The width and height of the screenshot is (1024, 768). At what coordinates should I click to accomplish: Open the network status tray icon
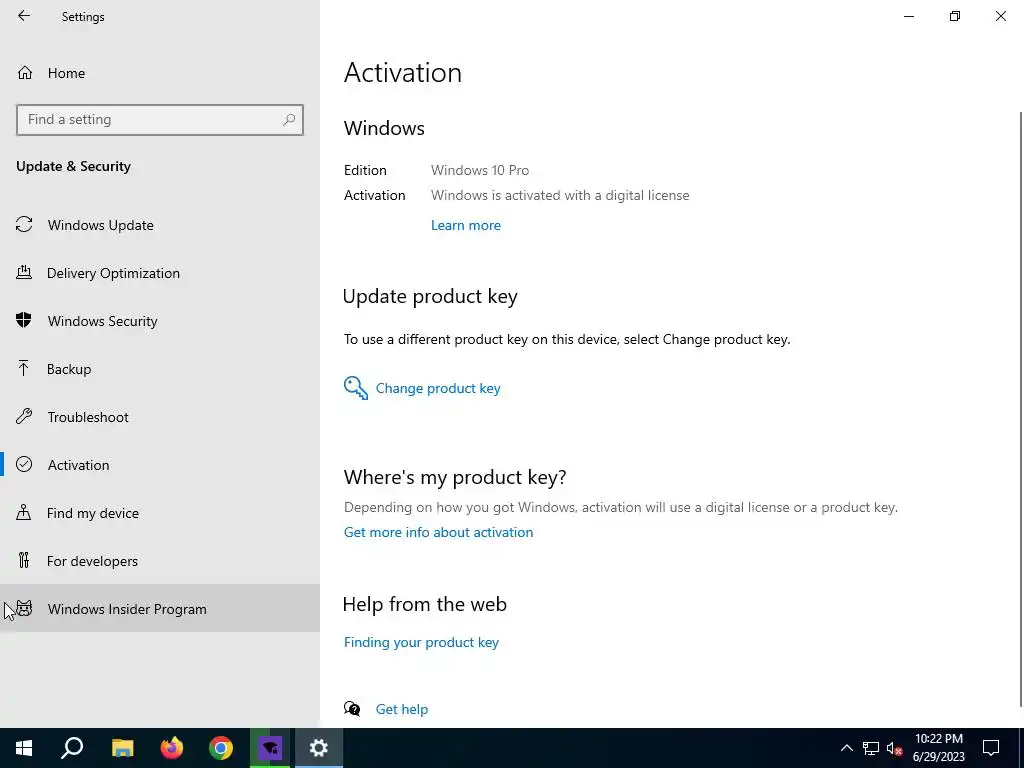pos(871,748)
